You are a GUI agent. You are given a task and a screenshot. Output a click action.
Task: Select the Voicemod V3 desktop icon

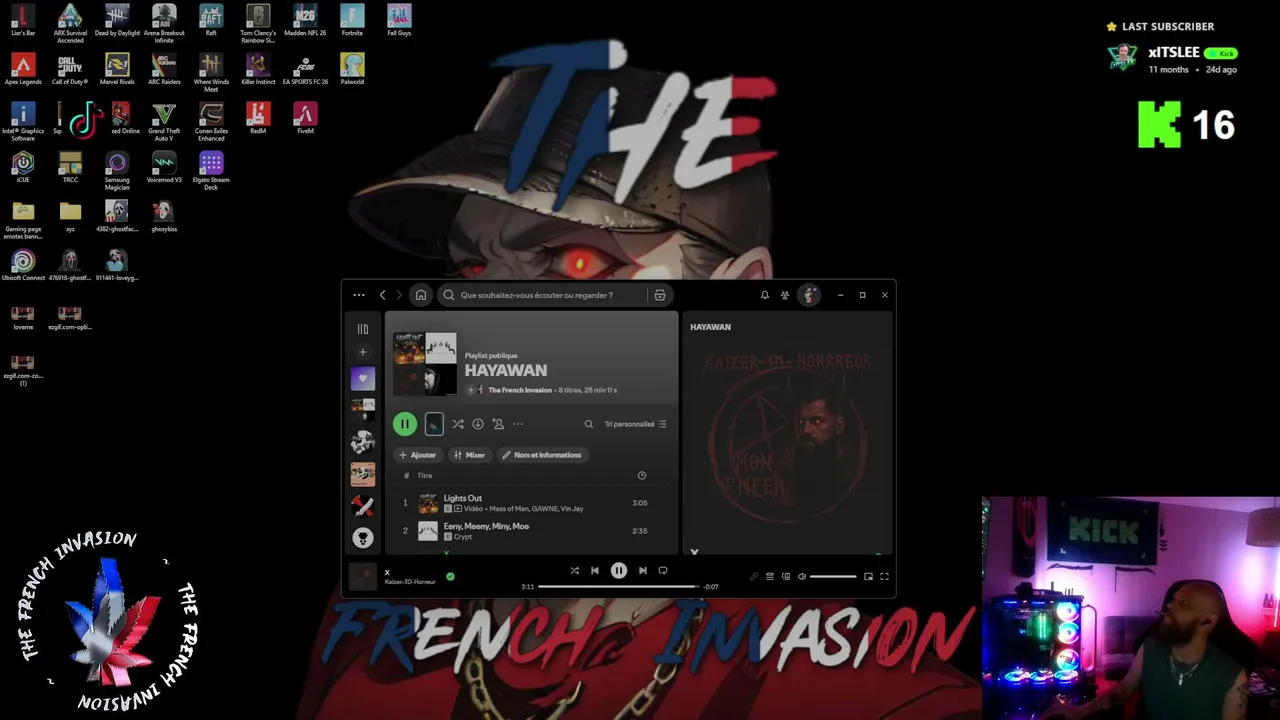[164, 167]
